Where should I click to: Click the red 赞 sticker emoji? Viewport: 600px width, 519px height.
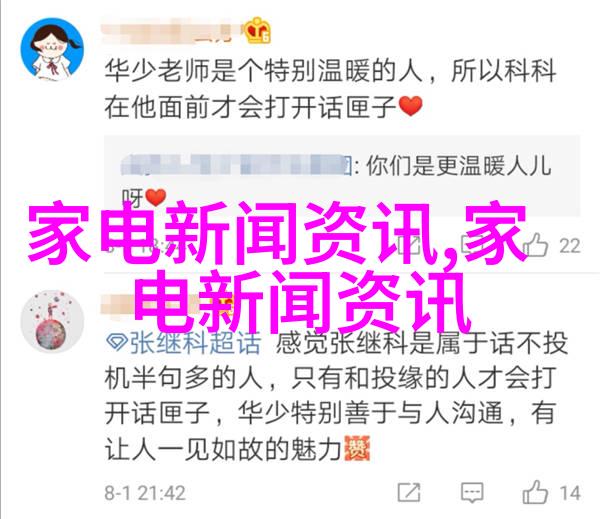coord(357,448)
